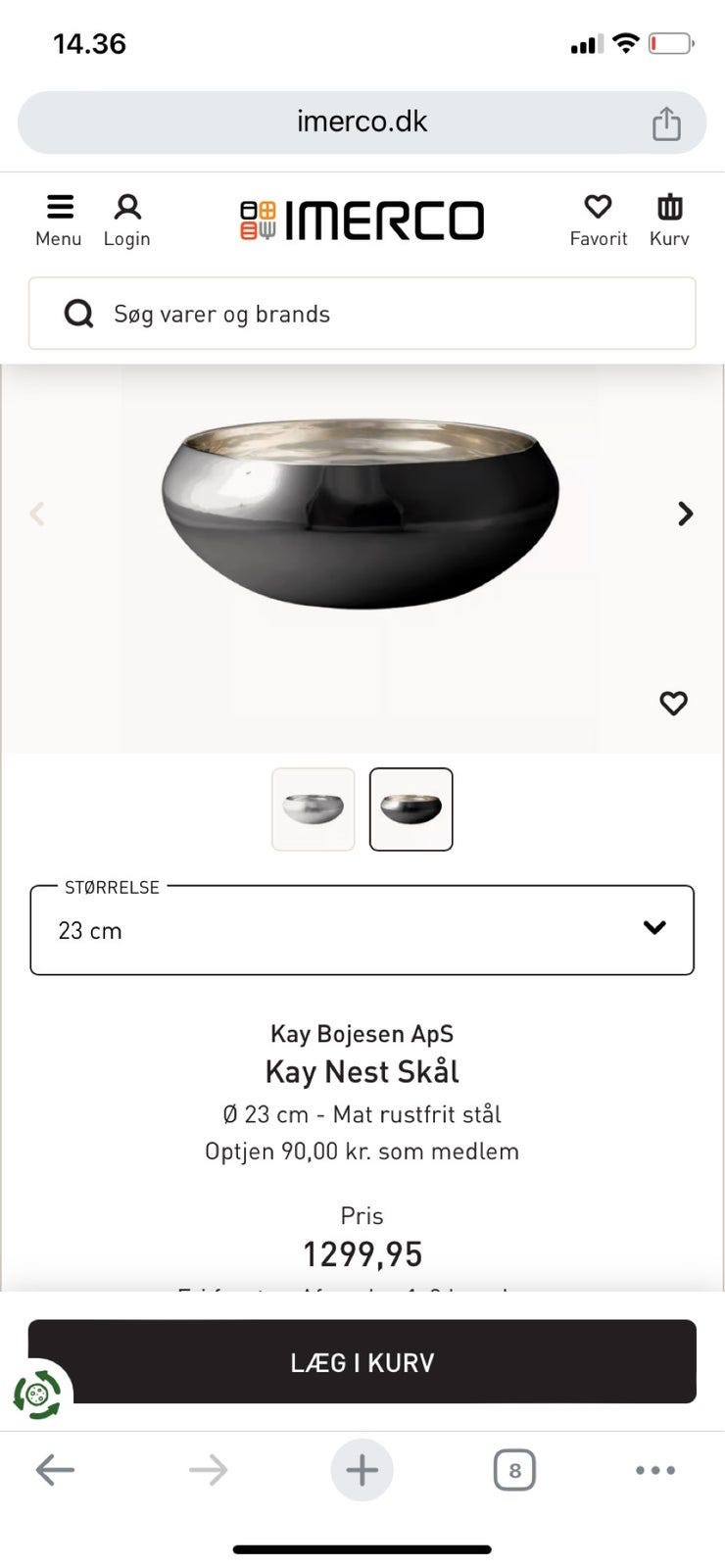
Task: Open new tab with plus button
Action: 362,1470
